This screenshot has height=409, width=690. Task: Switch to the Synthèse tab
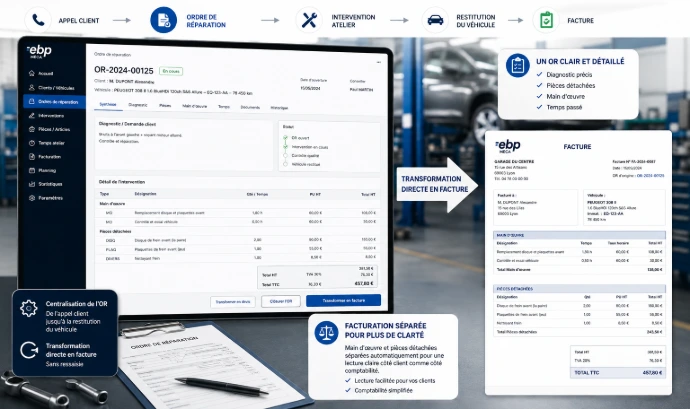[x=108, y=104]
